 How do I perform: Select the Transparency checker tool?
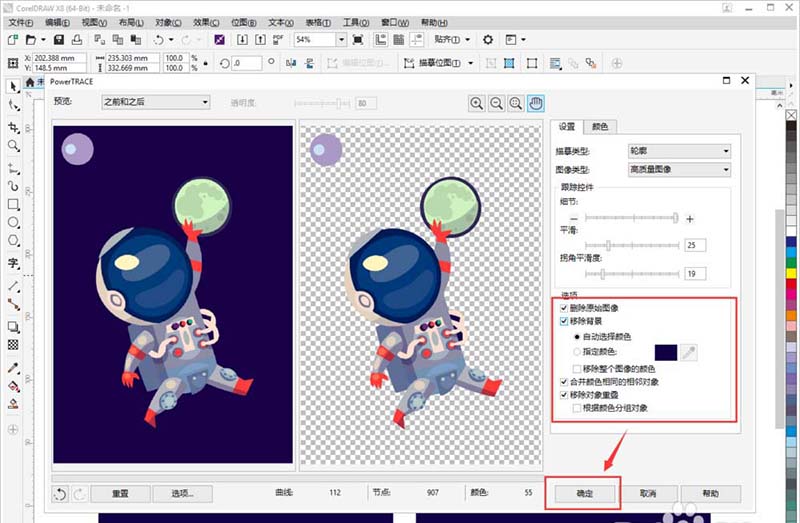coord(13,345)
